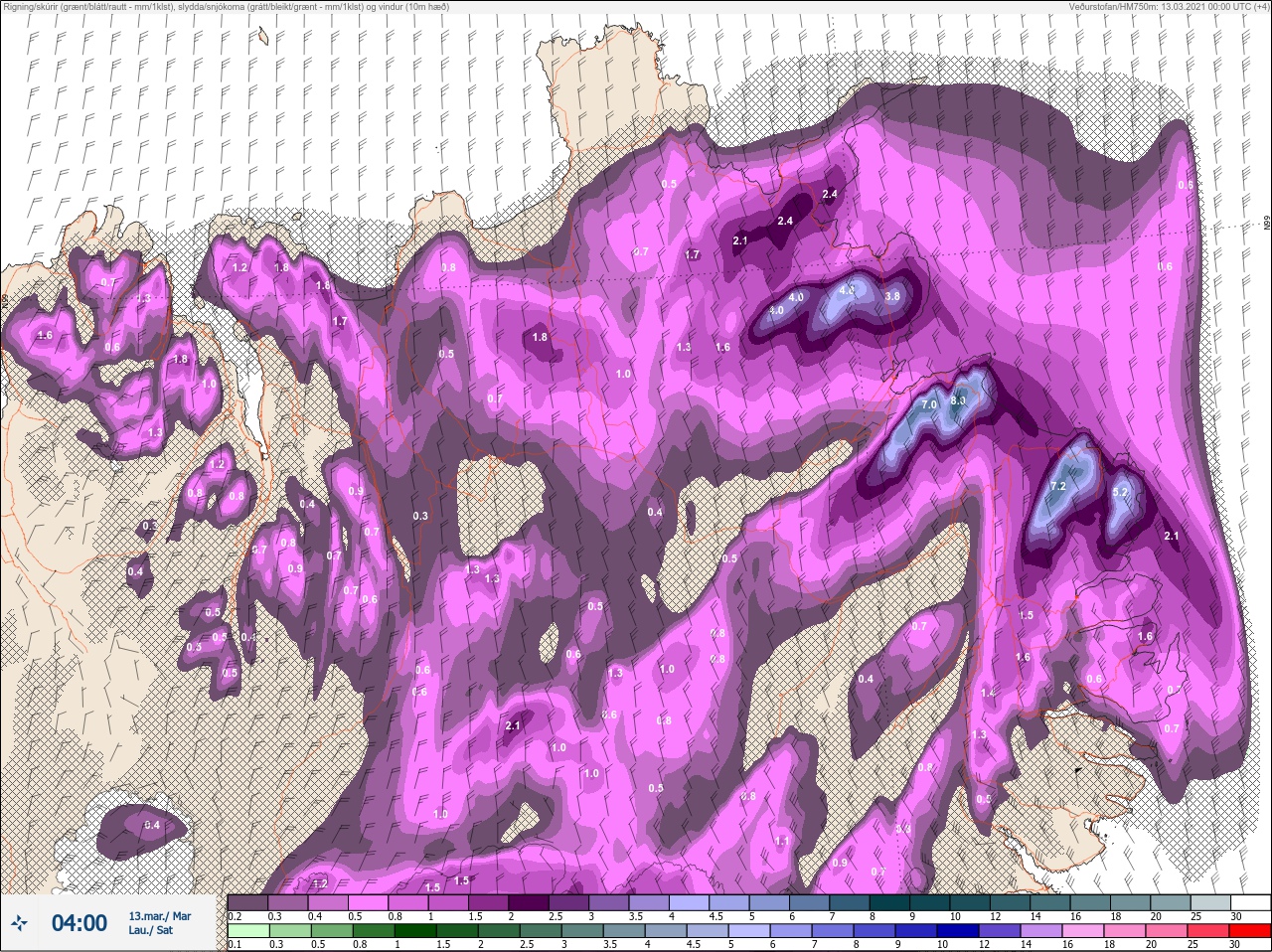Click the 0.2 label on the snow legend
1272x952 pixels.
point(235,915)
